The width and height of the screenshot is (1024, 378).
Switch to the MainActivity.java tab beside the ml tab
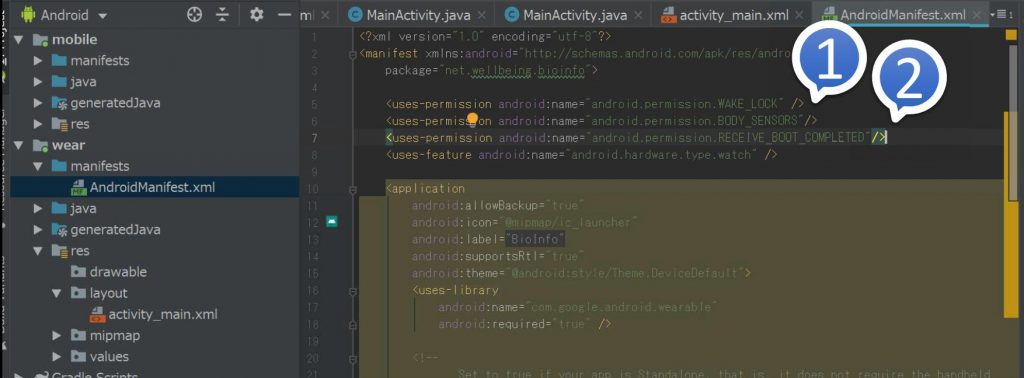pos(418,14)
